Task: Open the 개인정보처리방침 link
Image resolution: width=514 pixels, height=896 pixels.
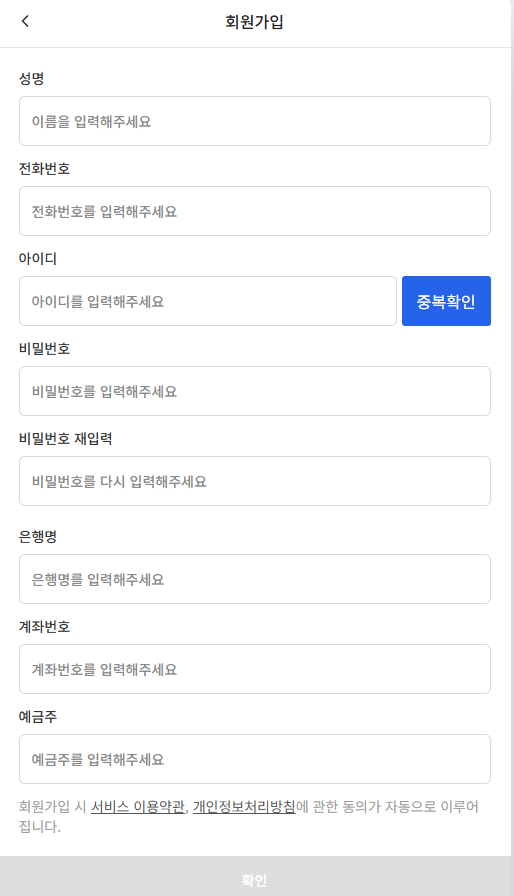Action: tap(244, 807)
